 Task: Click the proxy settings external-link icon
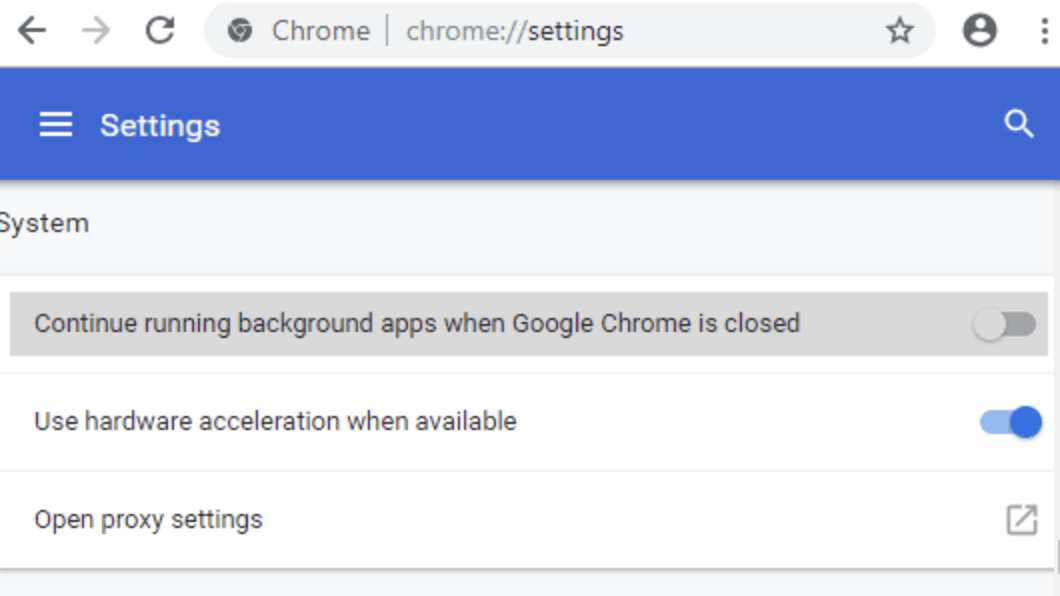pyautogui.click(x=1021, y=520)
